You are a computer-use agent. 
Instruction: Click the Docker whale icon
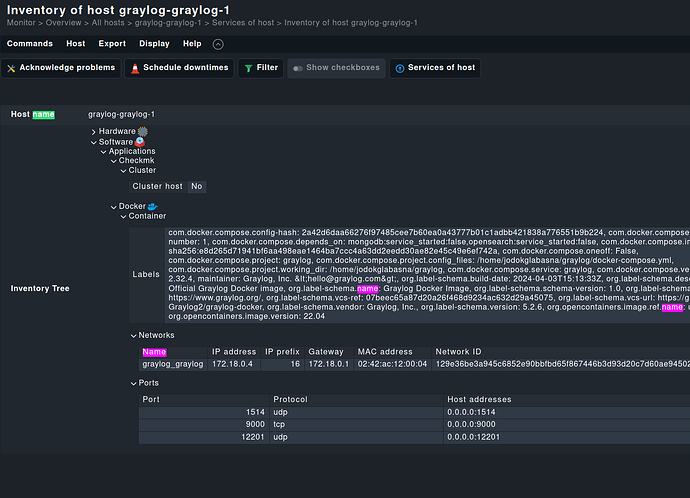point(153,206)
